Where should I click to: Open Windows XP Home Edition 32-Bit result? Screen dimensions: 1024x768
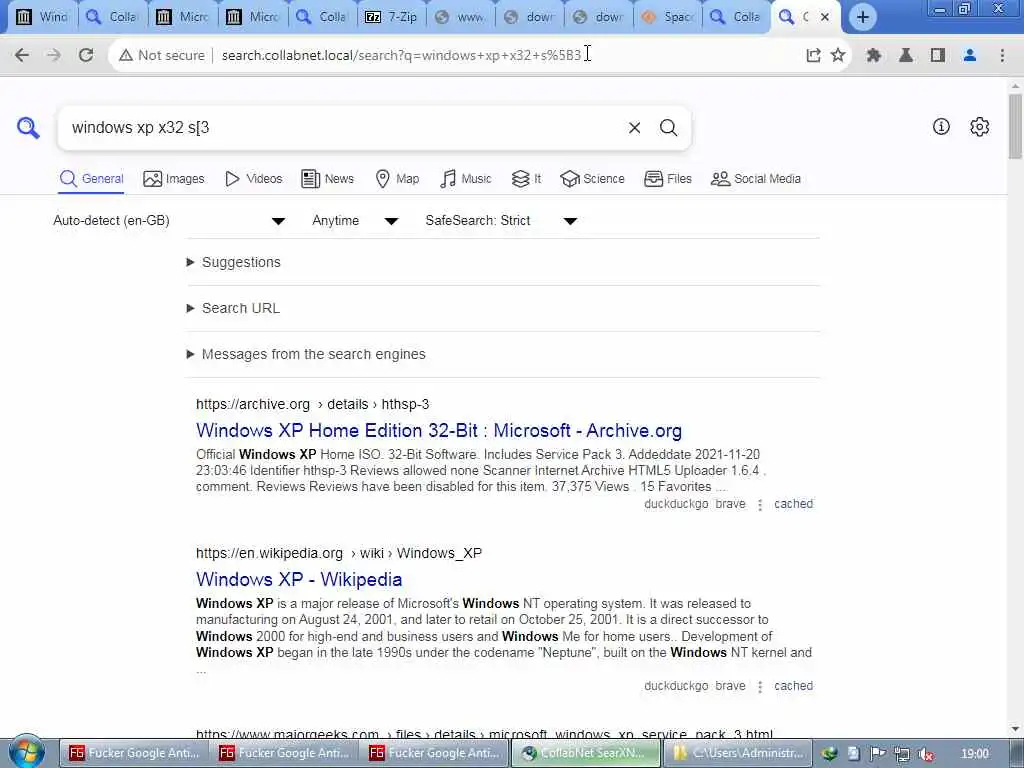pyautogui.click(x=439, y=431)
